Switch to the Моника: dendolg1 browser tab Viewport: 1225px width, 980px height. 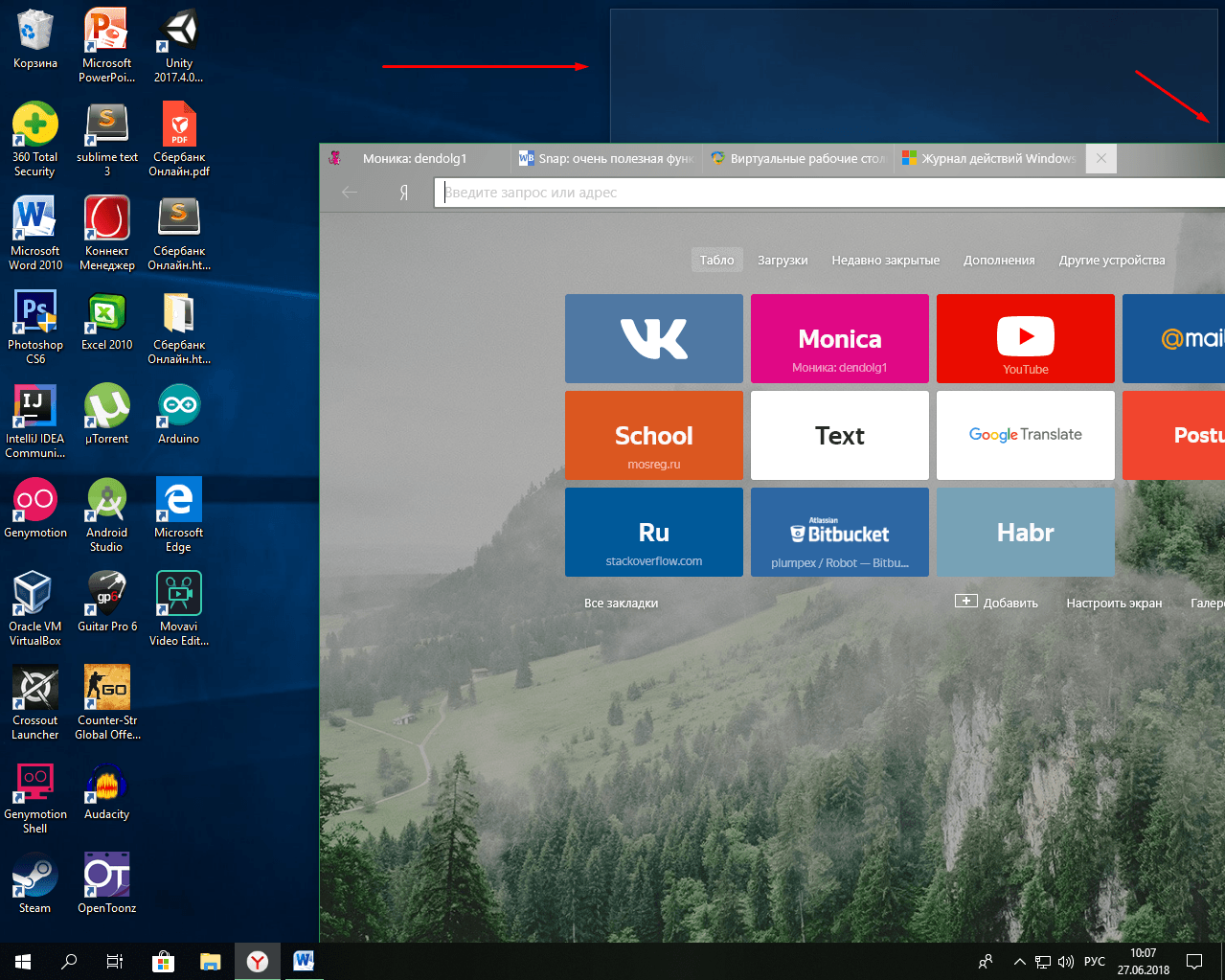coord(415,158)
